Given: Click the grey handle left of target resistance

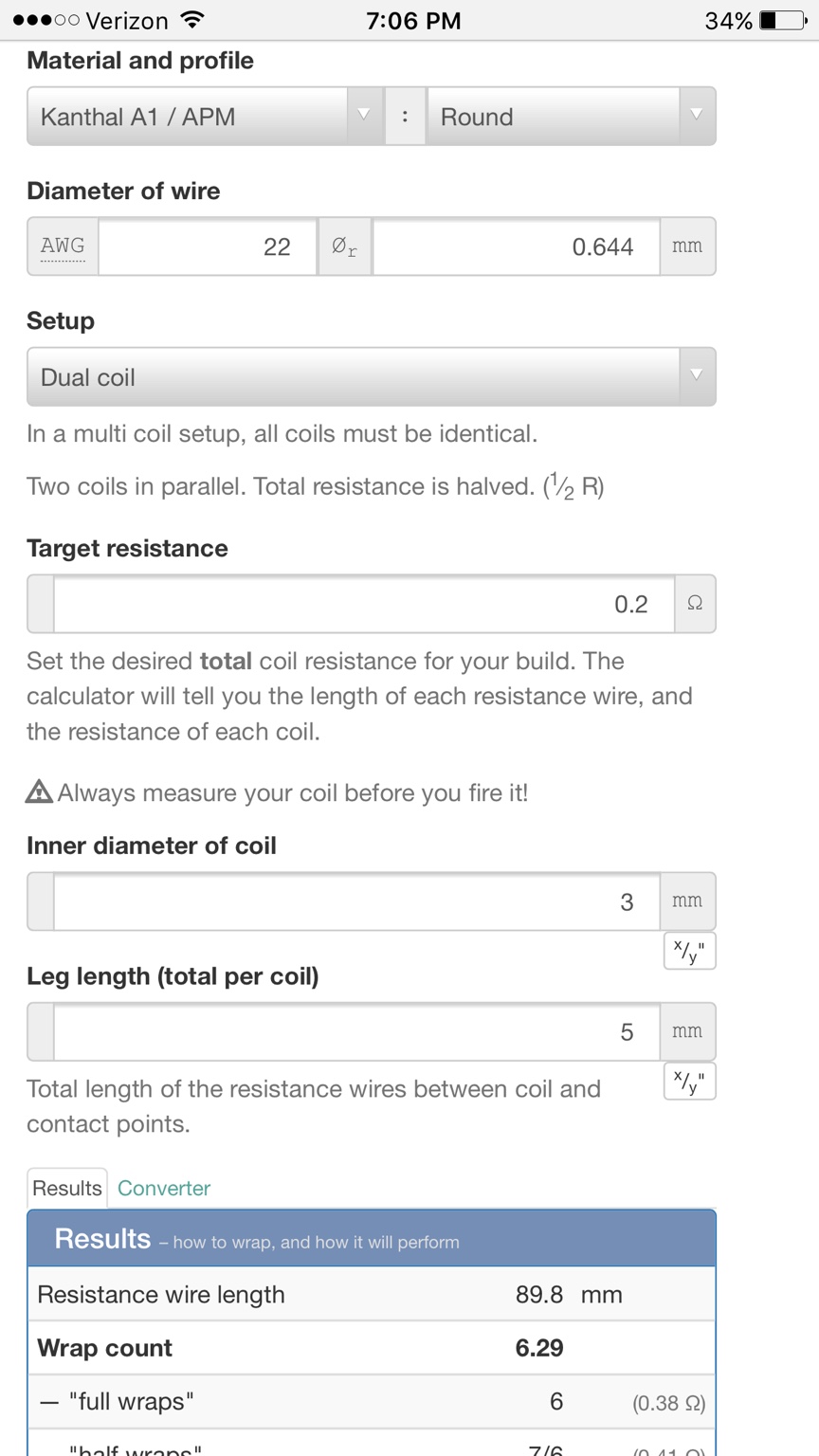Looking at the screenshot, I should 41,604.
